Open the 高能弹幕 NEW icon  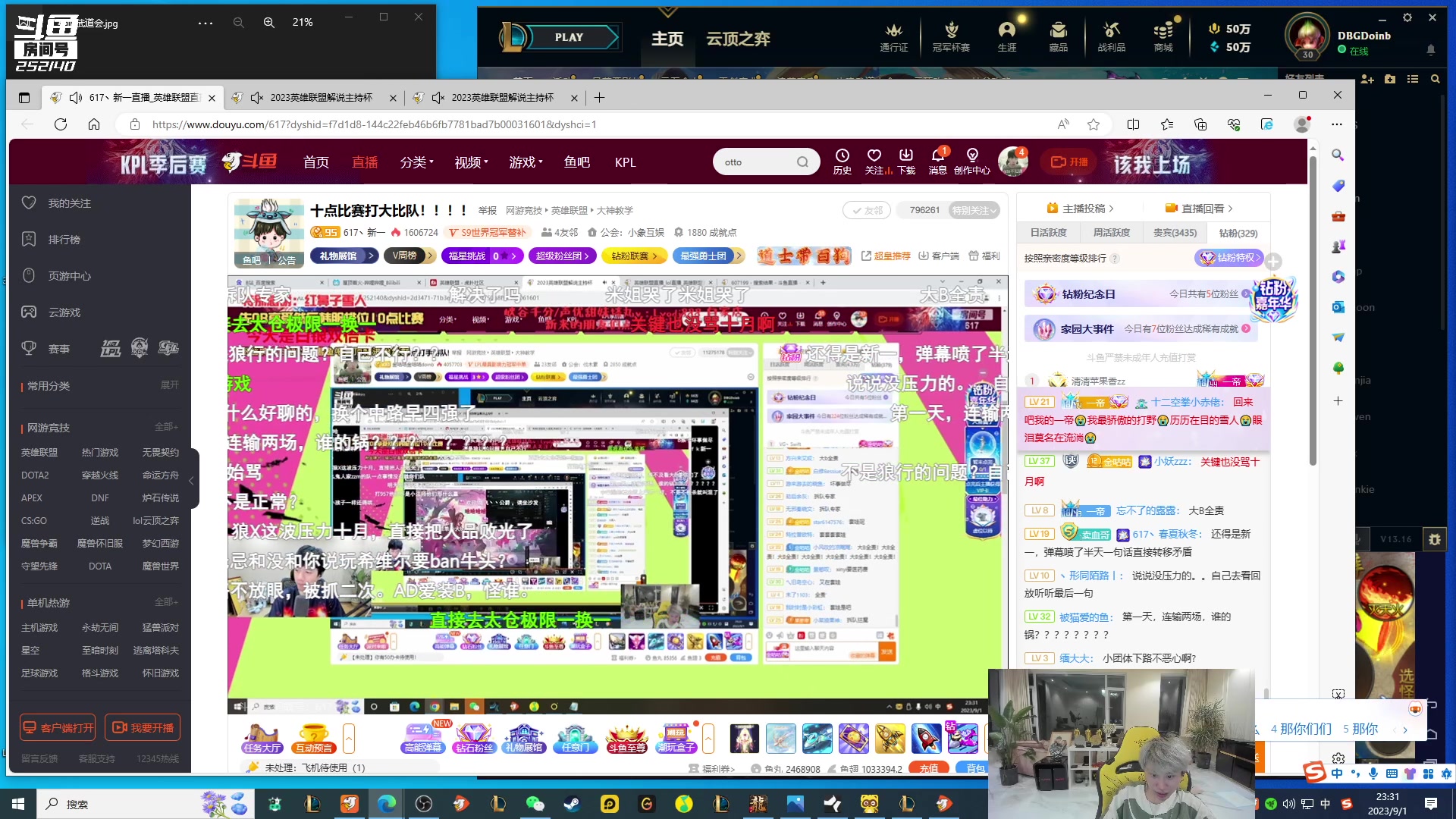click(x=423, y=738)
